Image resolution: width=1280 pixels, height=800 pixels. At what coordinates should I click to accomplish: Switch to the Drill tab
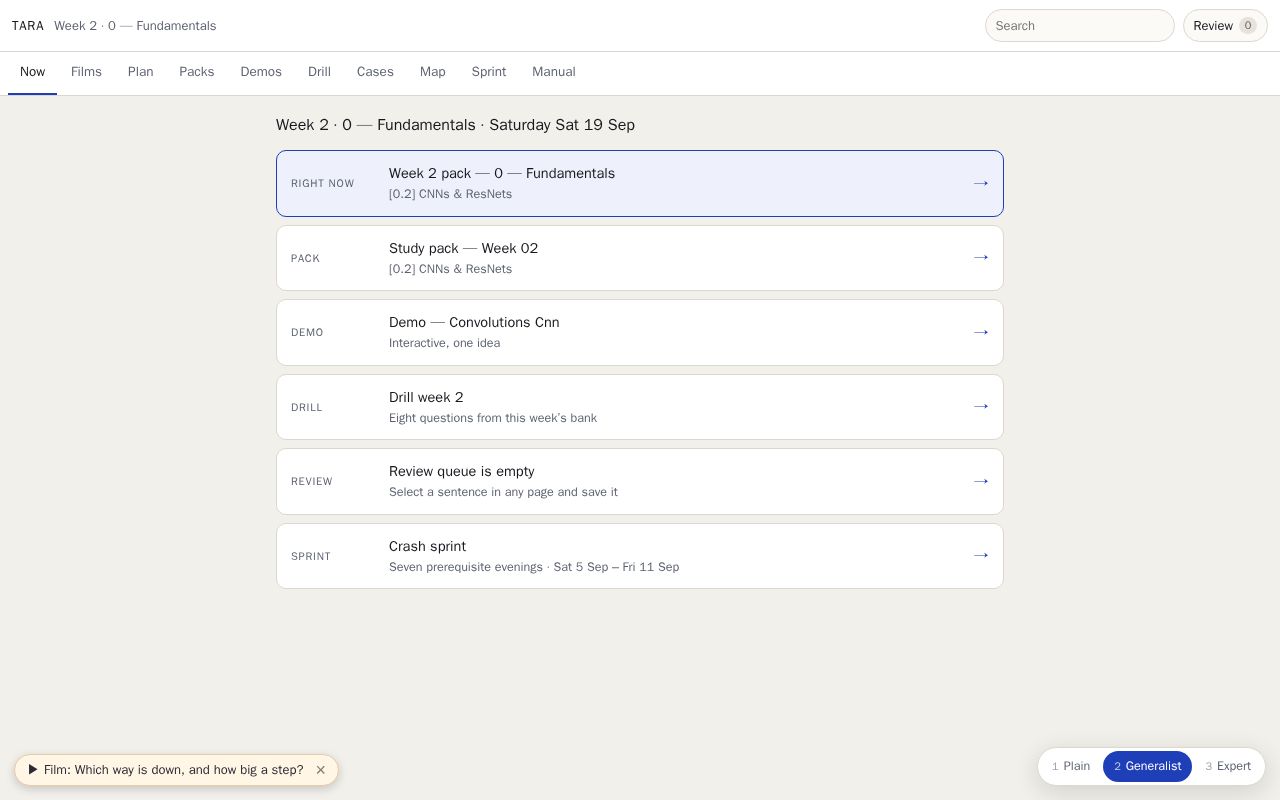319,72
